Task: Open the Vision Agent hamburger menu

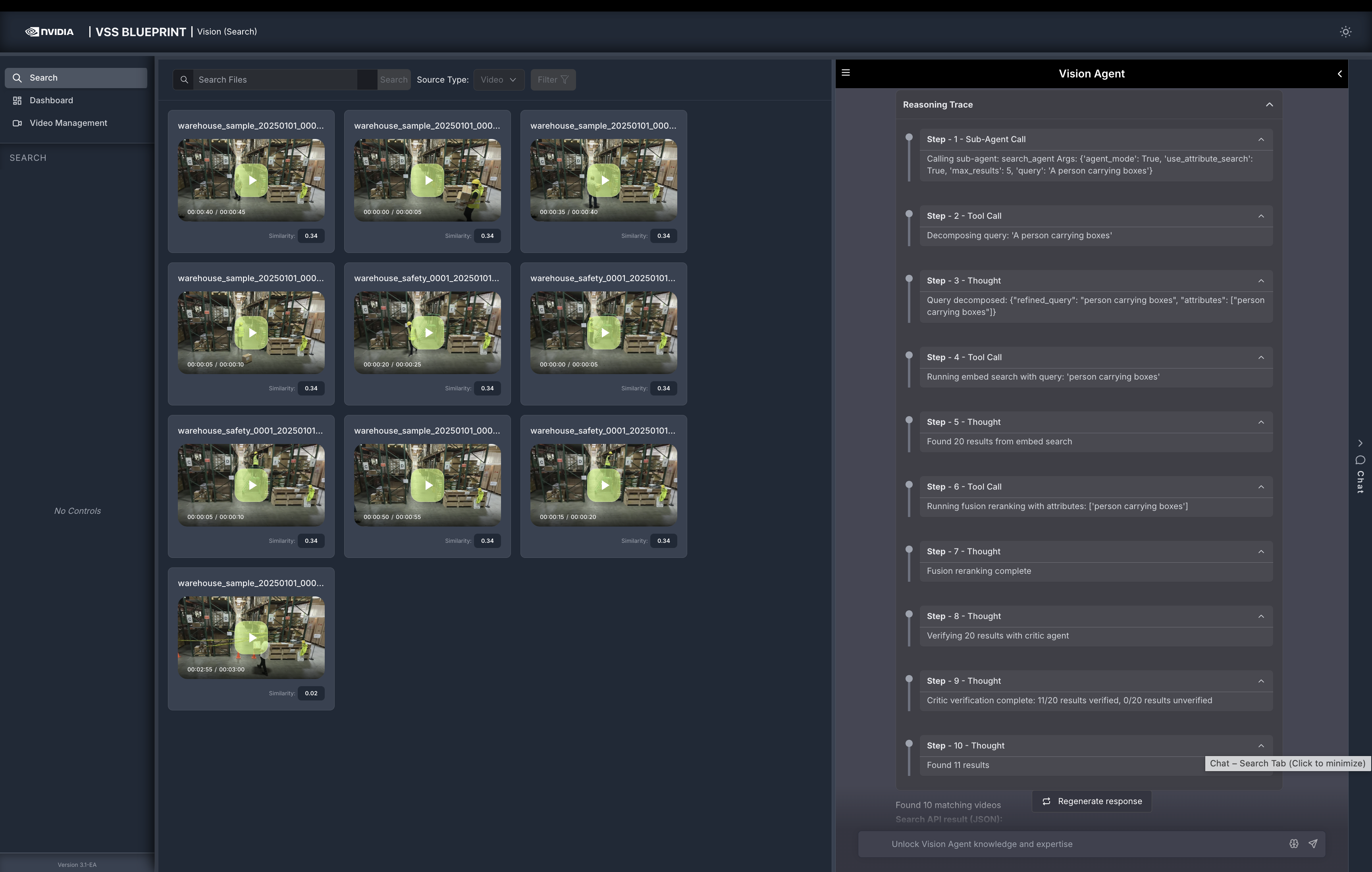Action: [x=846, y=73]
